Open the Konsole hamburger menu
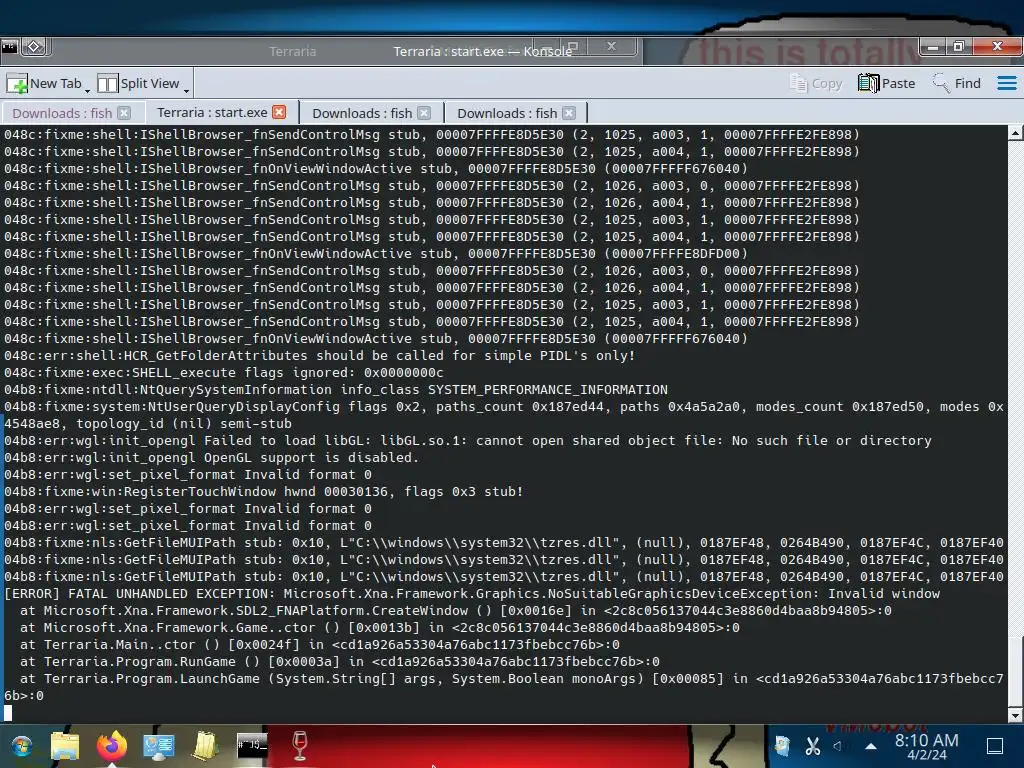The image size is (1024, 768). tap(1006, 84)
